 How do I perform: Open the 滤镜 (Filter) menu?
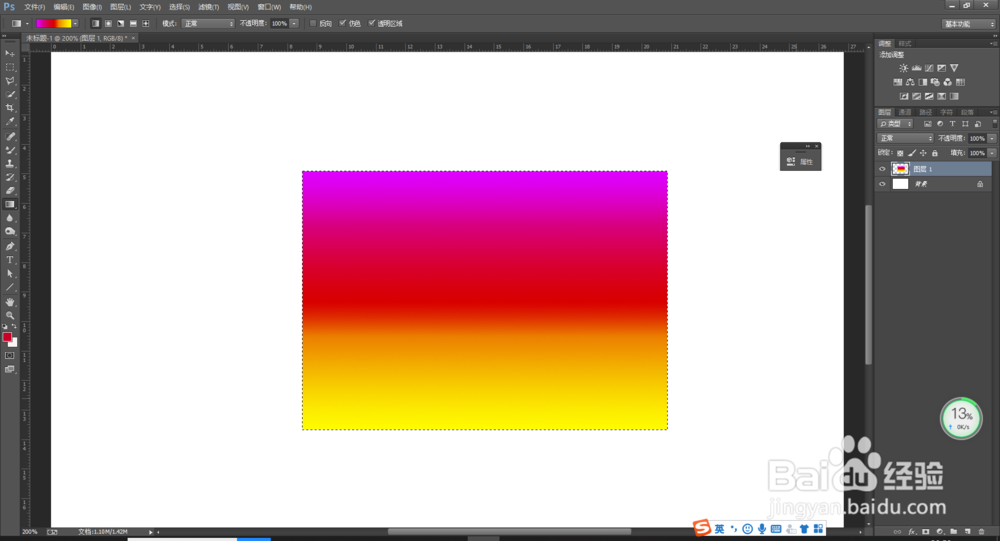pyautogui.click(x=209, y=7)
